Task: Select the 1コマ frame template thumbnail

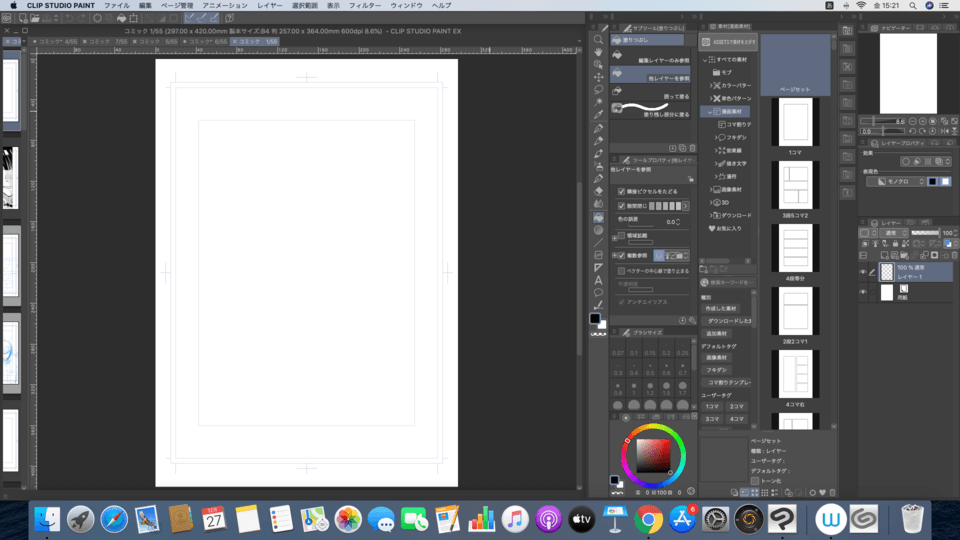Action: [795, 124]
